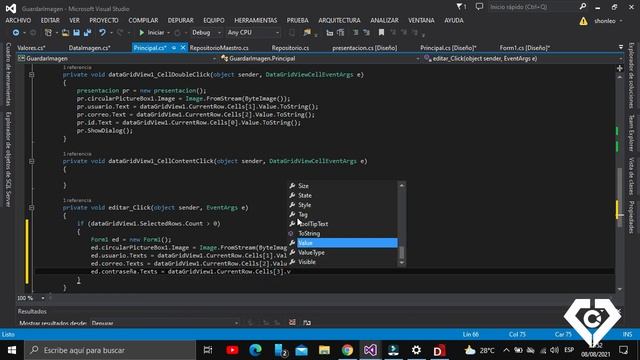Click the find in files toolbar icon
This screenshot has height=360, width=640.
(x=307, y=32)
